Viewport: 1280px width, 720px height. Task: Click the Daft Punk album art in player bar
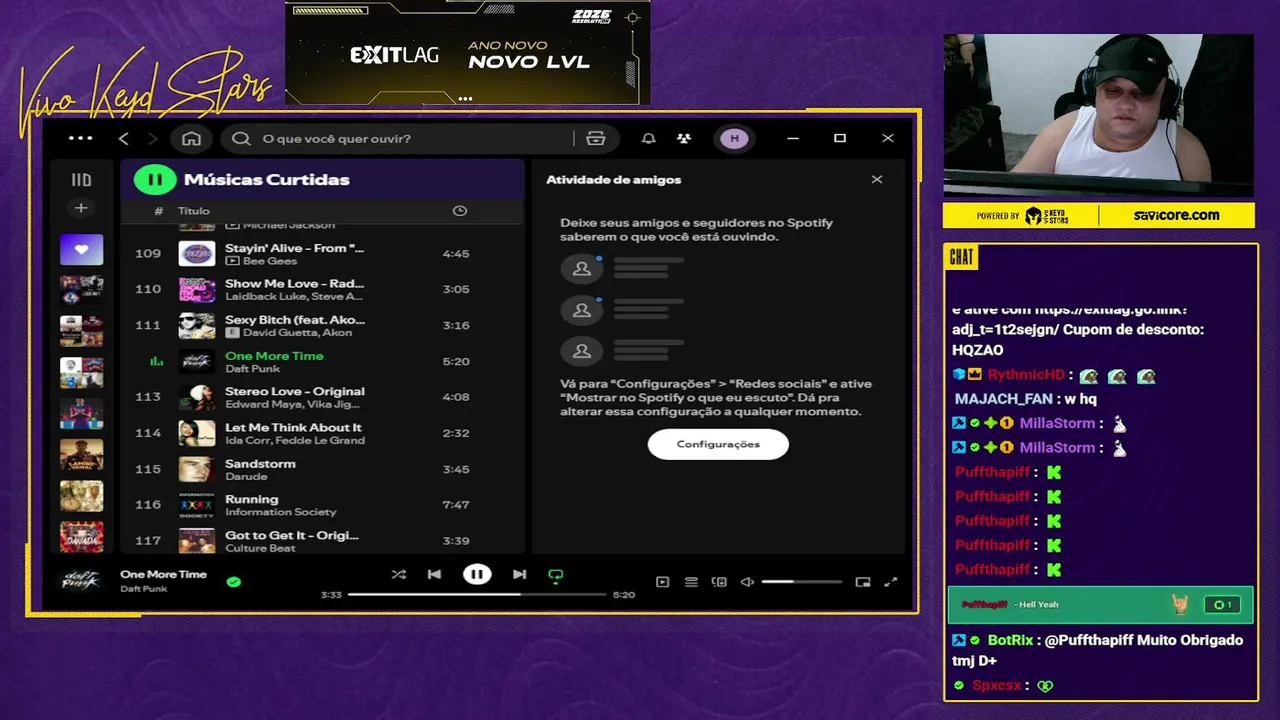[81, 581]
